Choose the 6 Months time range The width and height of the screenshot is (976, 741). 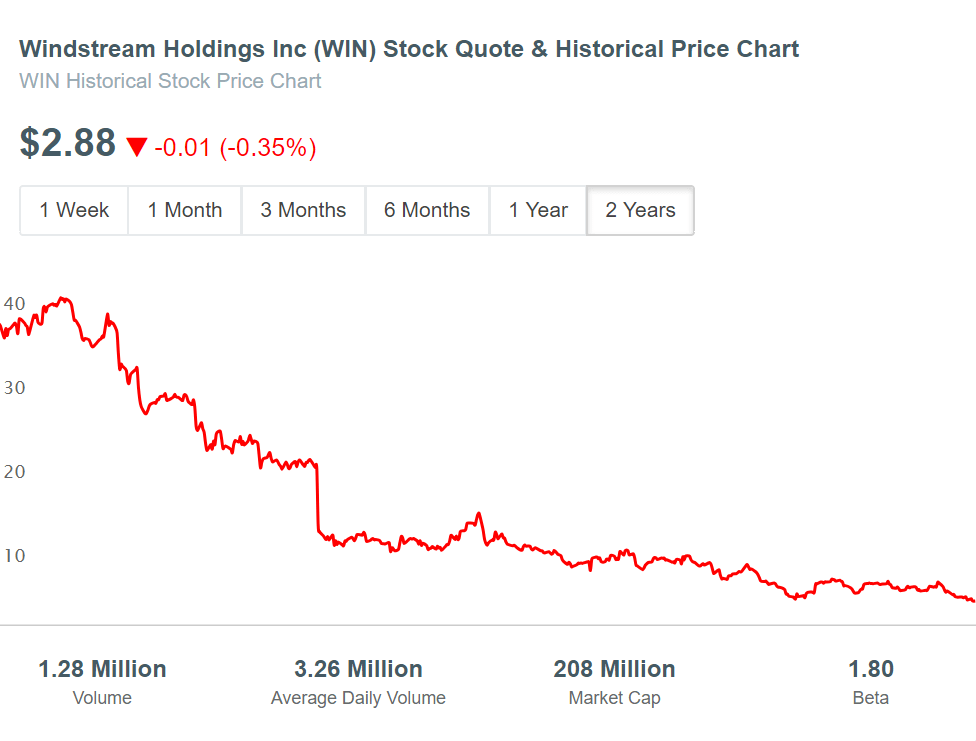point(427,210)
